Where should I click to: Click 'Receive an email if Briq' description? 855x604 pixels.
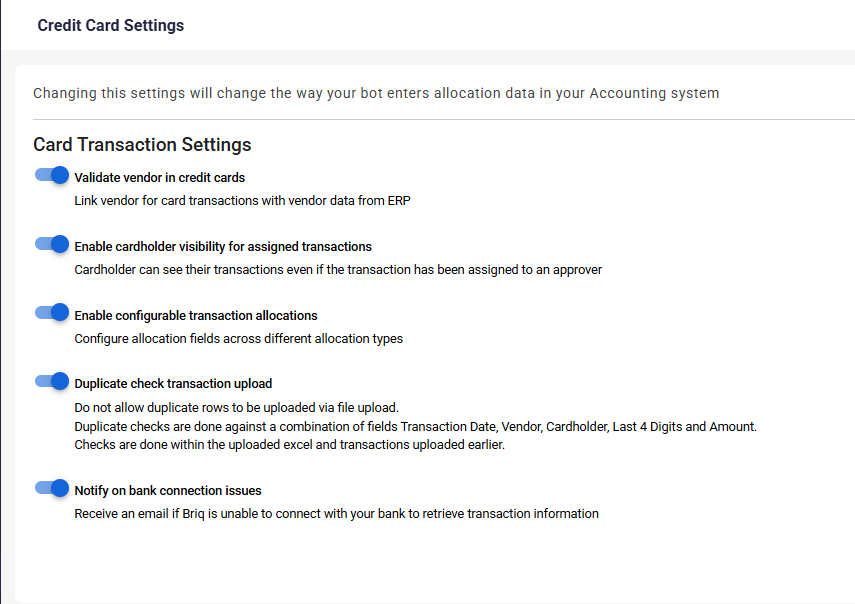[336, 514]
